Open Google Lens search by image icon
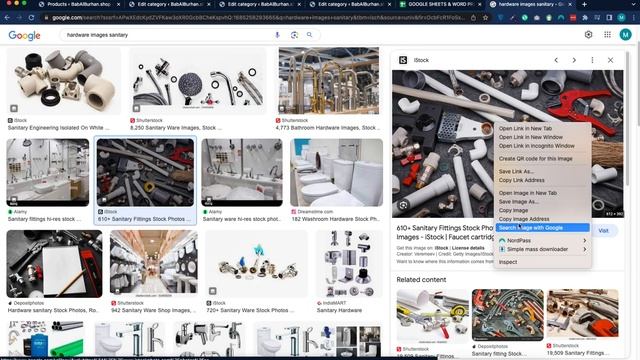This screenshot has width=640, height=360. click(294, 35)
